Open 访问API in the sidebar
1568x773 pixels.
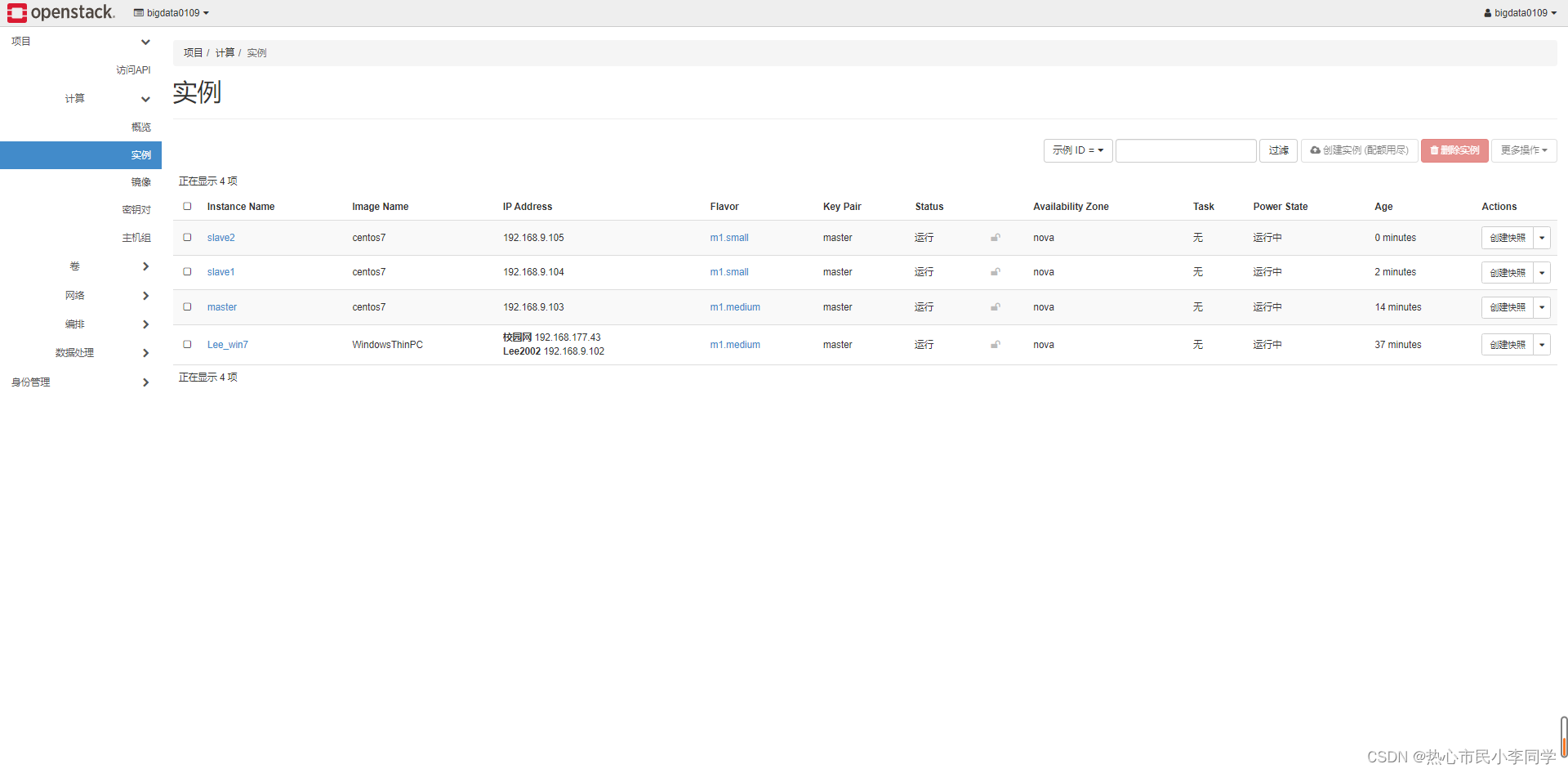pos(133,70)
